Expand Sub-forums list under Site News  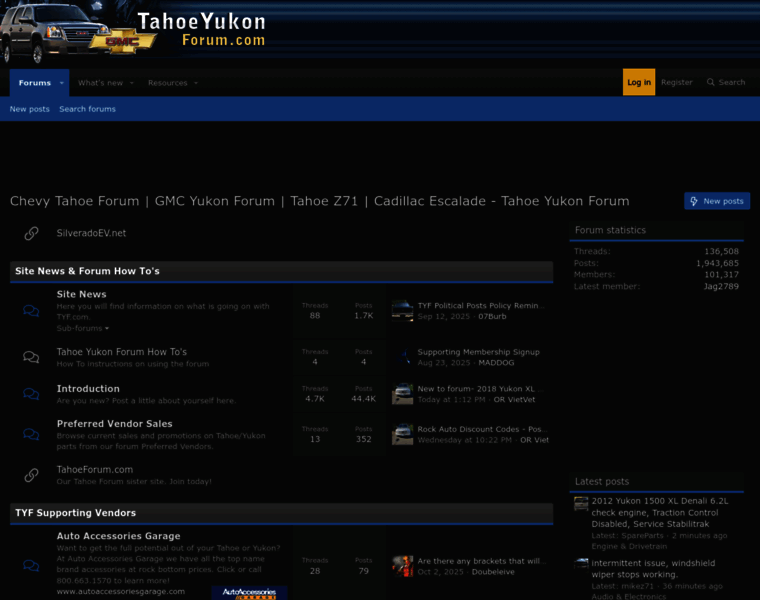83,328
